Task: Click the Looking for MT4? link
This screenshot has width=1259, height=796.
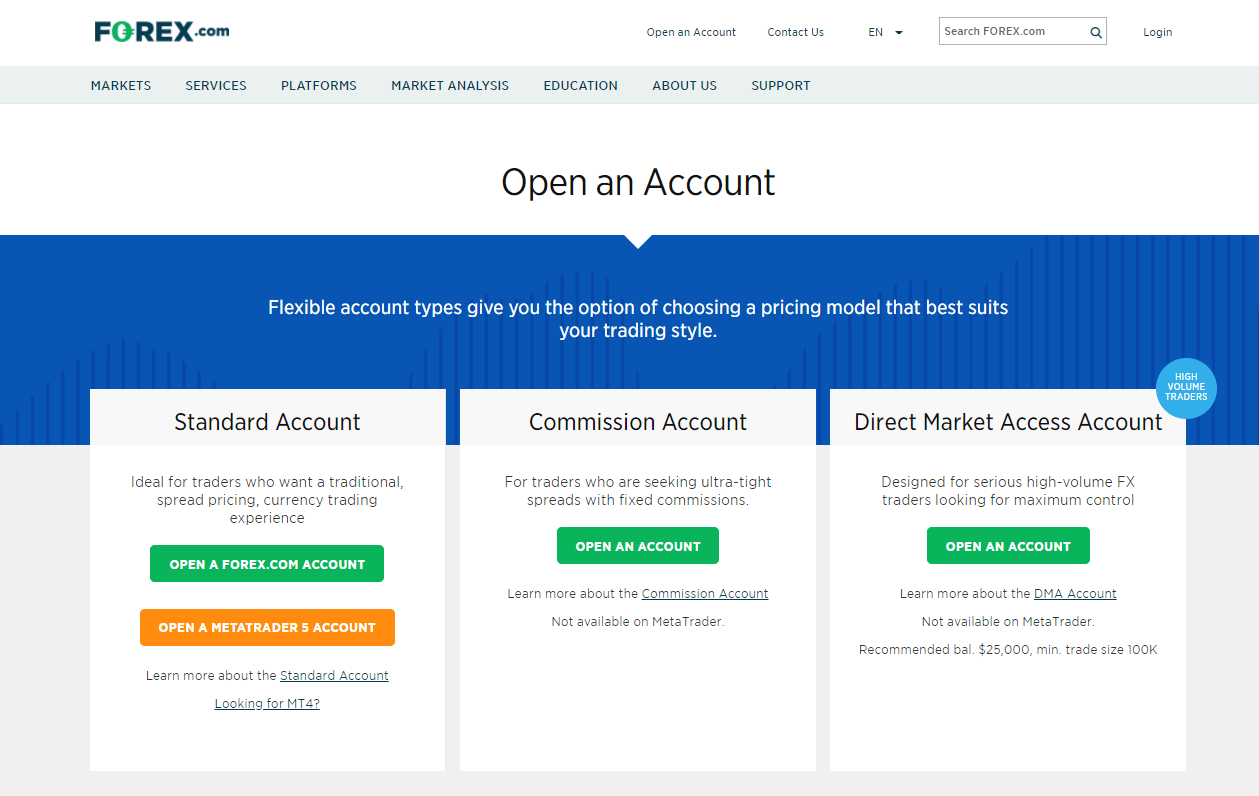Action: pyautogui.click(x=267, y=704)
